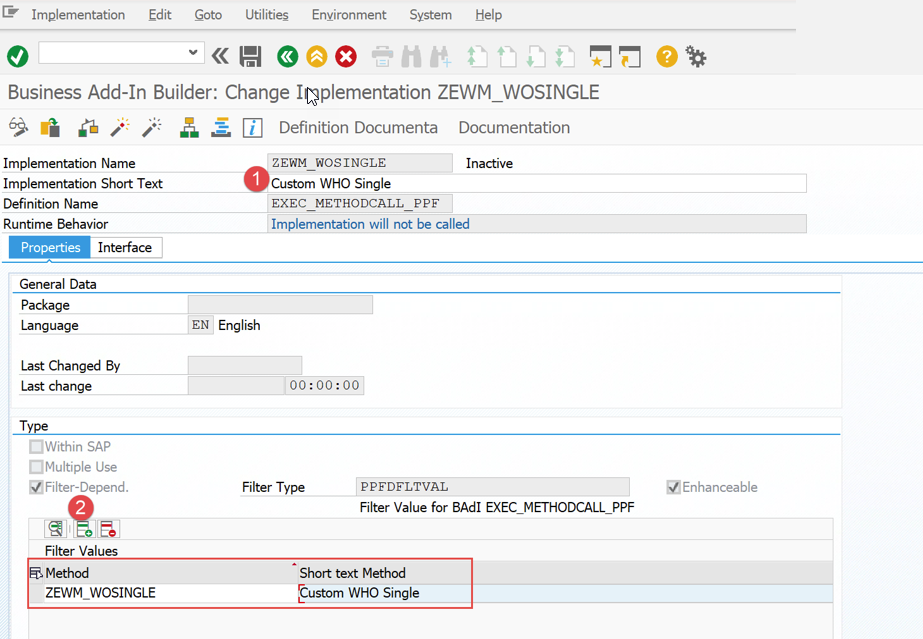The image size is (923, 639).
Task: Toggle Display/Change glasses-pencil icon
Action: coord(18,127)
